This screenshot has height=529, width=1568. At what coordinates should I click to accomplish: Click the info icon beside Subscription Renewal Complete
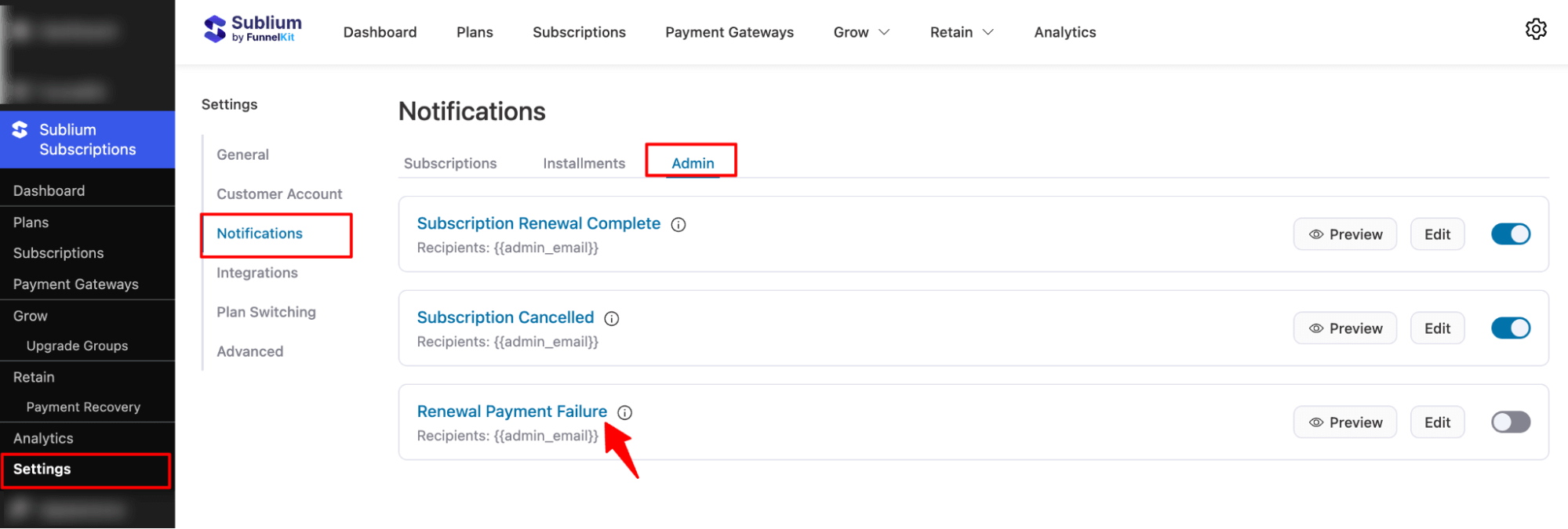click(678, 224)
